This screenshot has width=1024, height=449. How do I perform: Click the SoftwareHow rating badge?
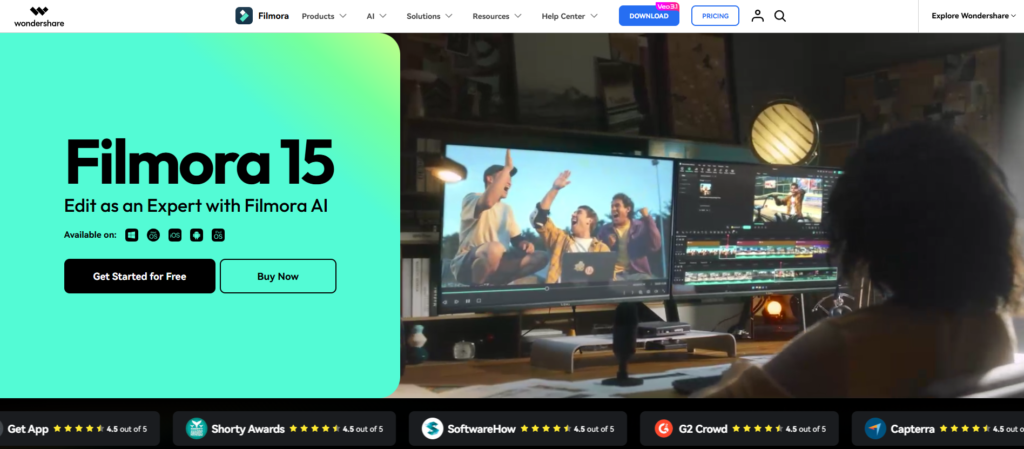[x=518, y=429]
